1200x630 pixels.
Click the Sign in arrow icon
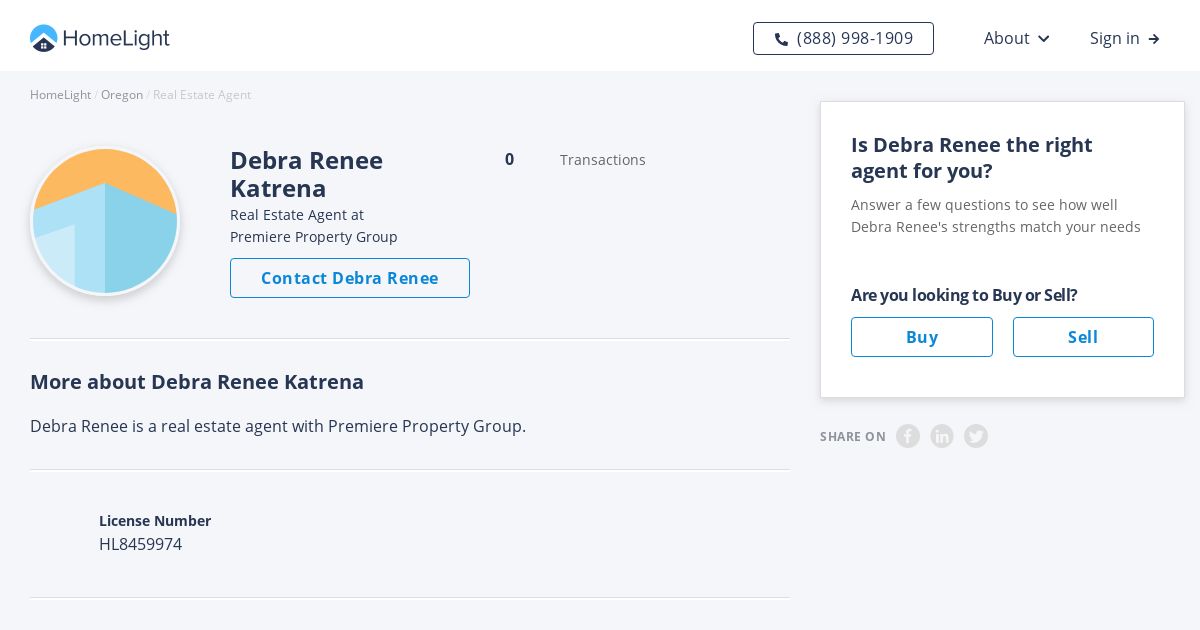pos(1154,39)
